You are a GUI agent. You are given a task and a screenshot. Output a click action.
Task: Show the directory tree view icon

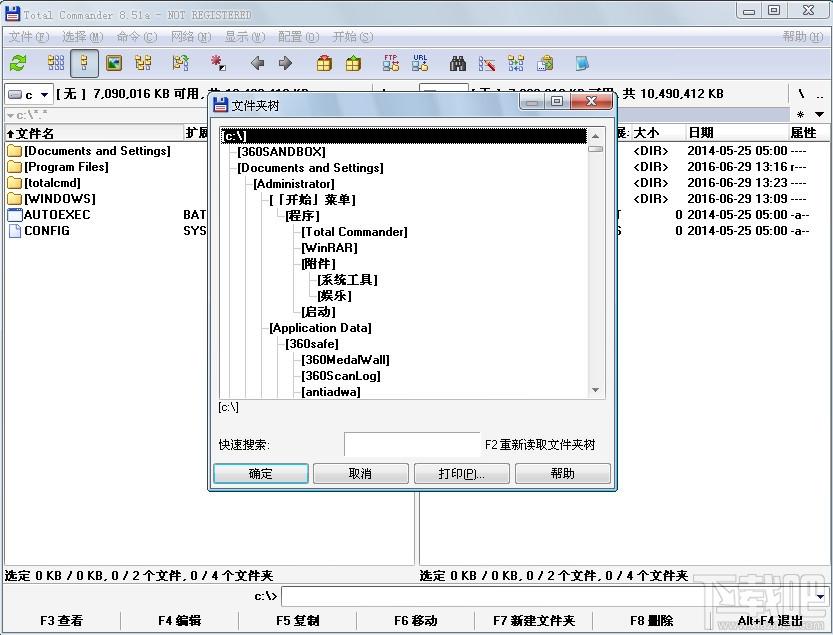[142, 63]
